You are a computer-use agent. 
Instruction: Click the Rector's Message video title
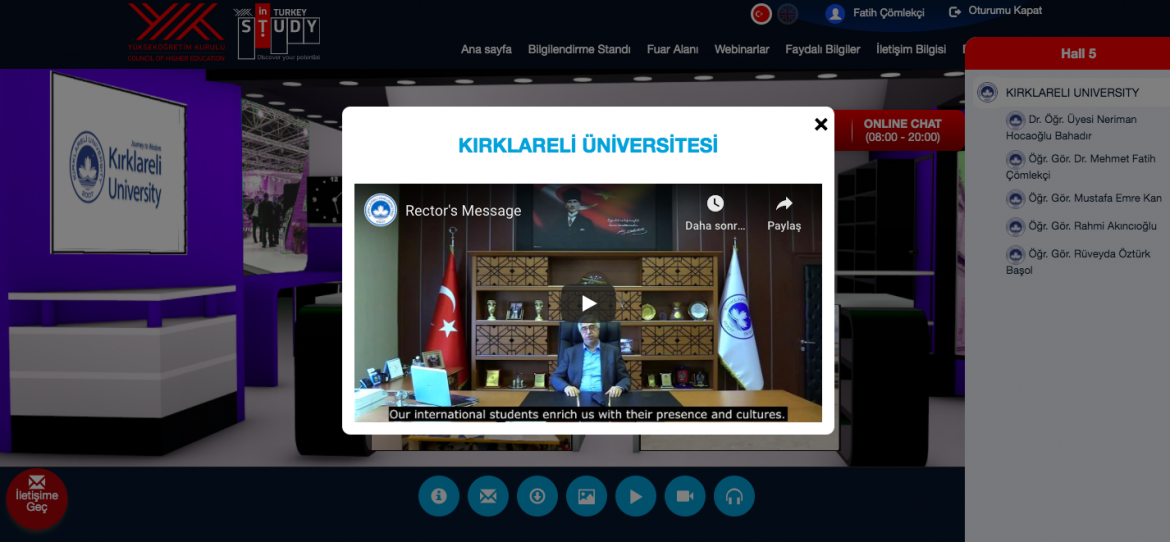pyautogui.click(x=463, y=211)
